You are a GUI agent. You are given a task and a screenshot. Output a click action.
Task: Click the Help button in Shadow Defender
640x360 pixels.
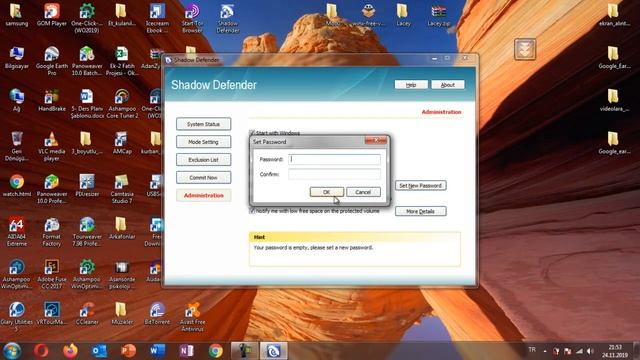(411, 84)
